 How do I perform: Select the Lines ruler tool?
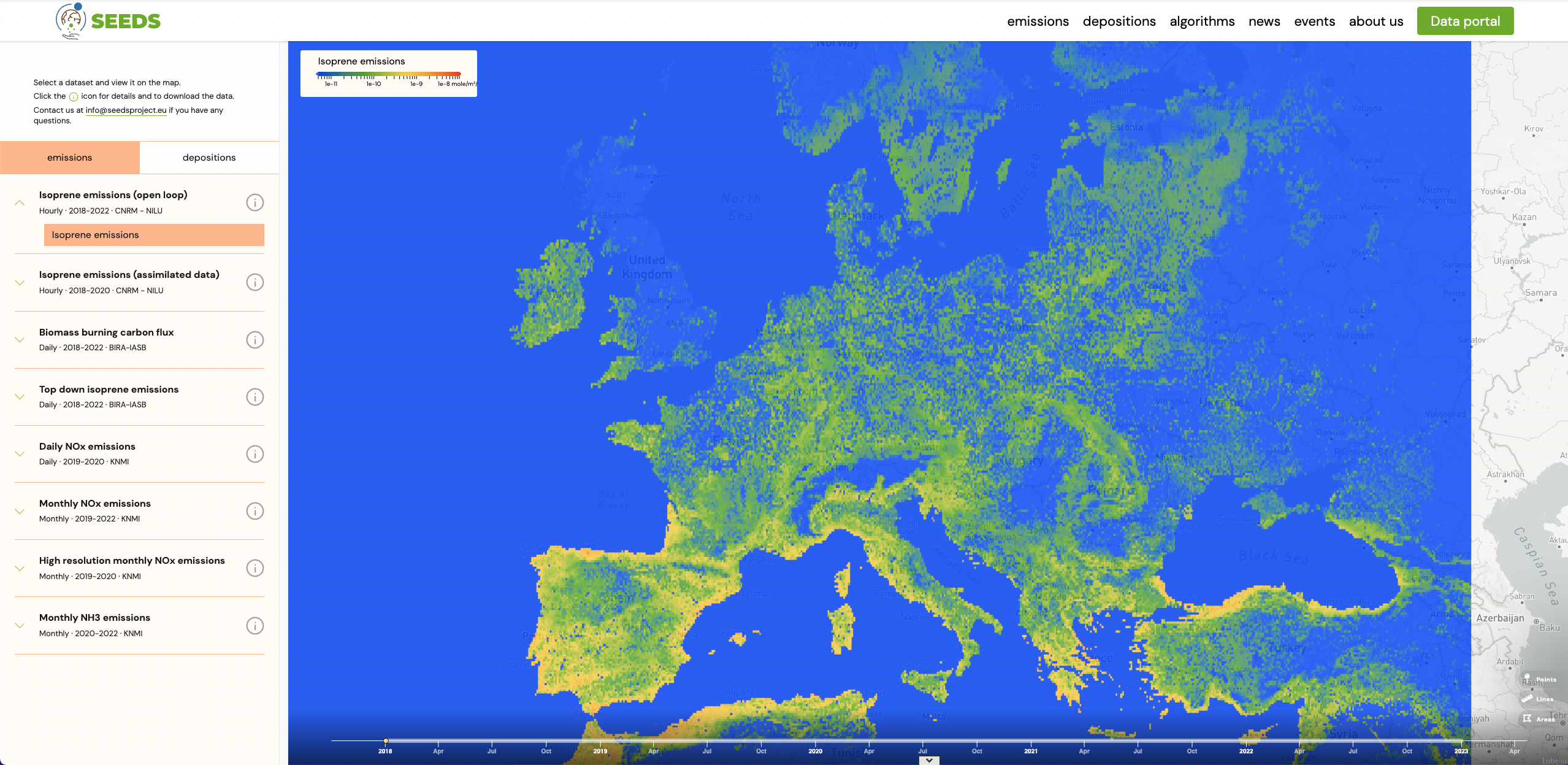click(x=1538, y=699)
